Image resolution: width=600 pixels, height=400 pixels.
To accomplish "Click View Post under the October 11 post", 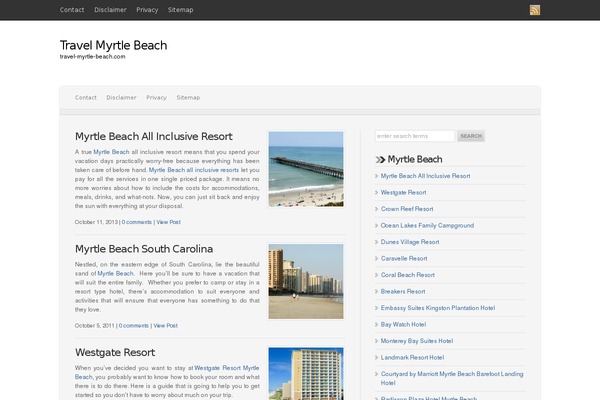I will tap(168, 222).
